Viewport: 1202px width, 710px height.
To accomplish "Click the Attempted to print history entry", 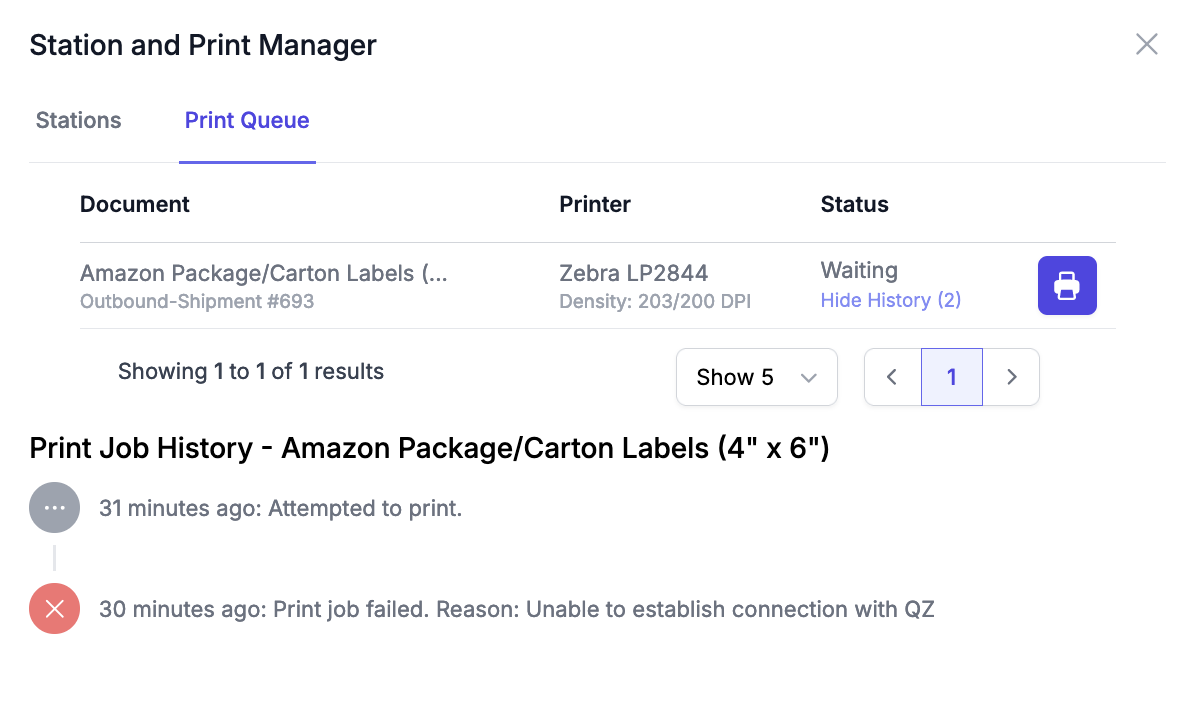I will 281,508.
